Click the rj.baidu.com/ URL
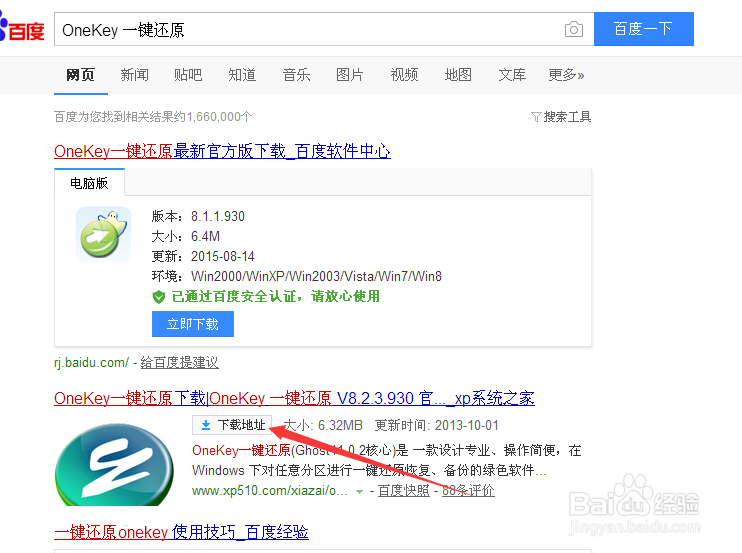 [91, 363]
